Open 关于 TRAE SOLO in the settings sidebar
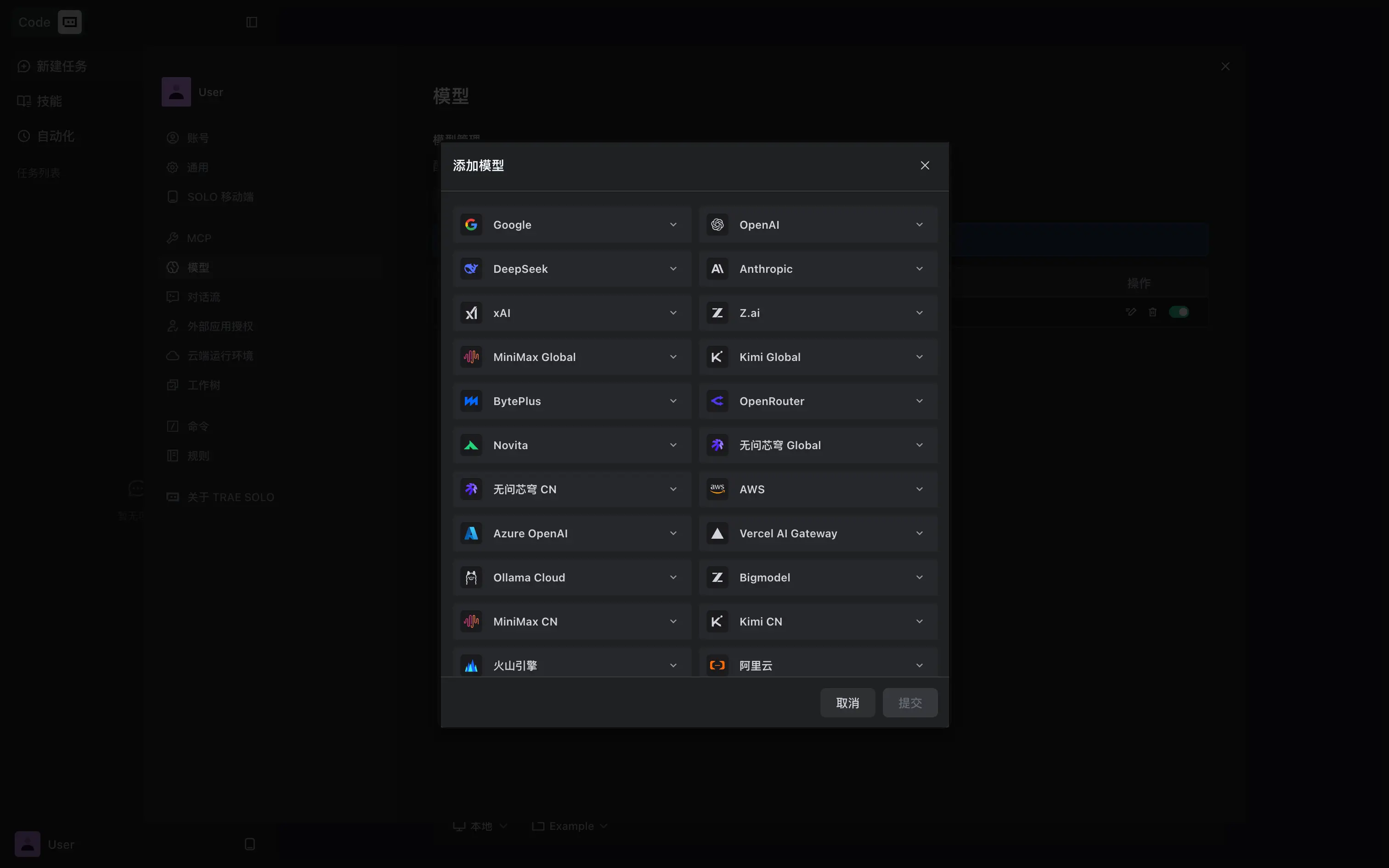This screenshot has width=1389, height=868. (x=271, y=497)
